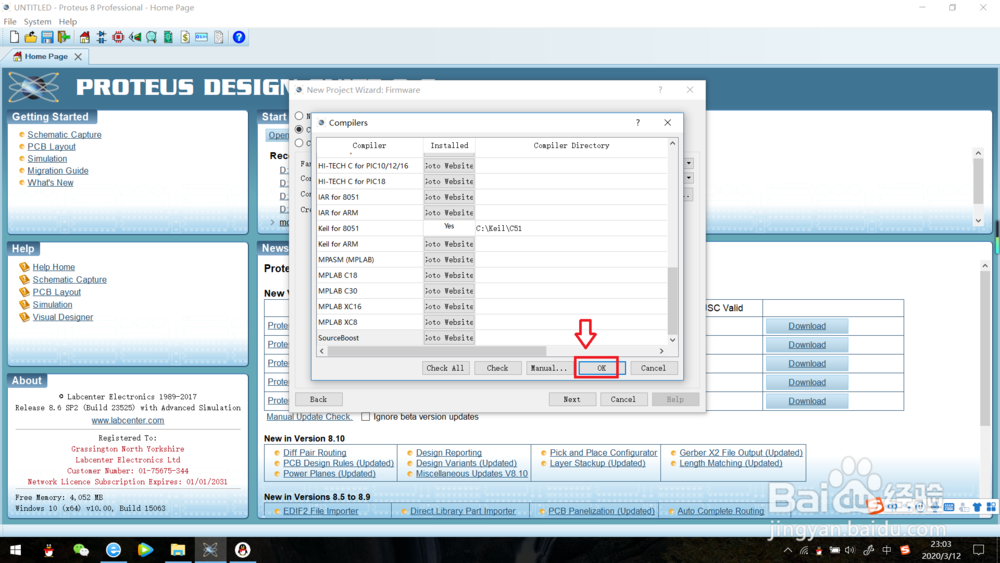This screenshot has height=563, width=1000.
Task: Click the Sogou soft keyboard icon
Action: (949, 507)
